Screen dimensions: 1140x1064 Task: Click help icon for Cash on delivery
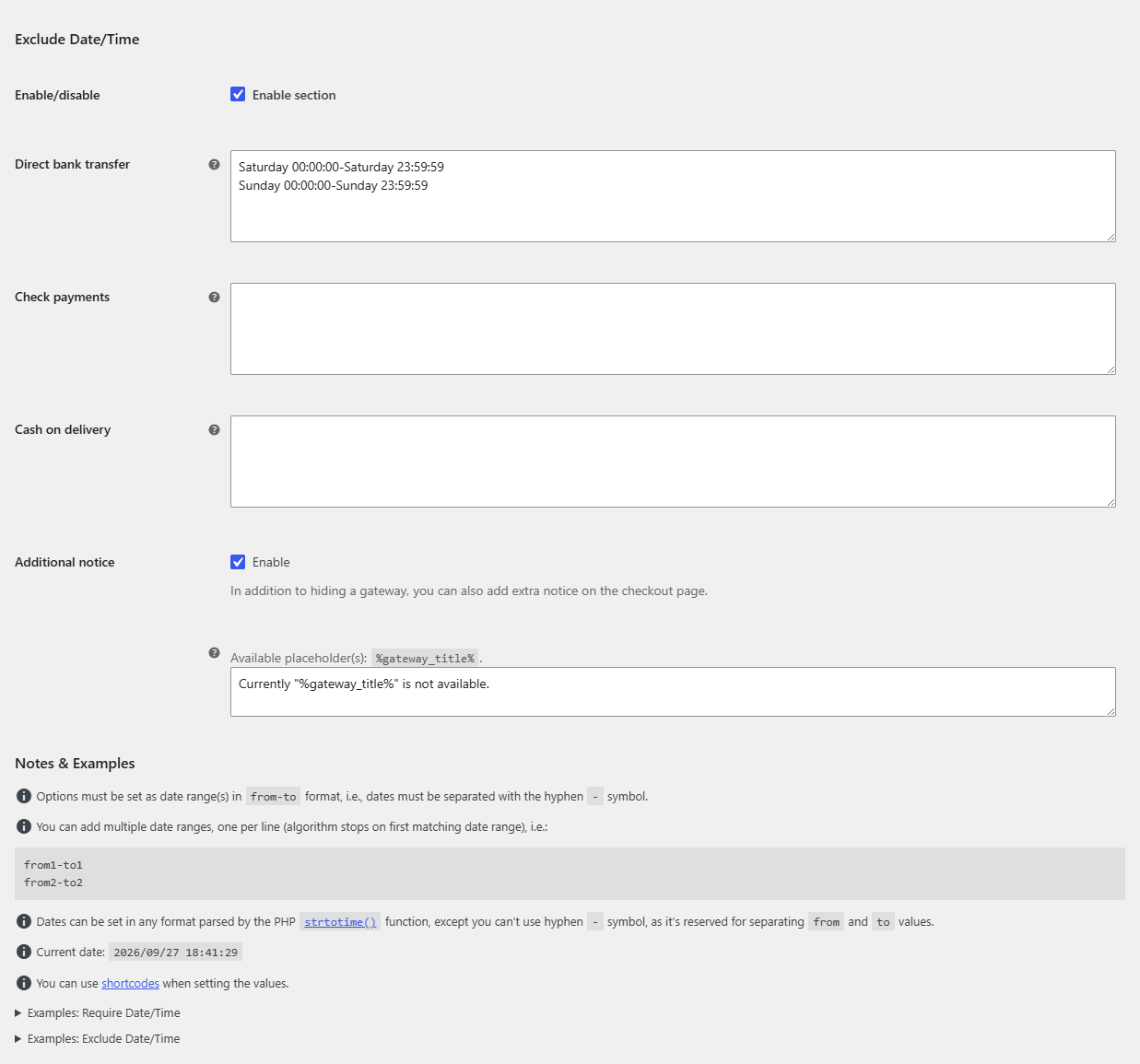click(214, 429)
